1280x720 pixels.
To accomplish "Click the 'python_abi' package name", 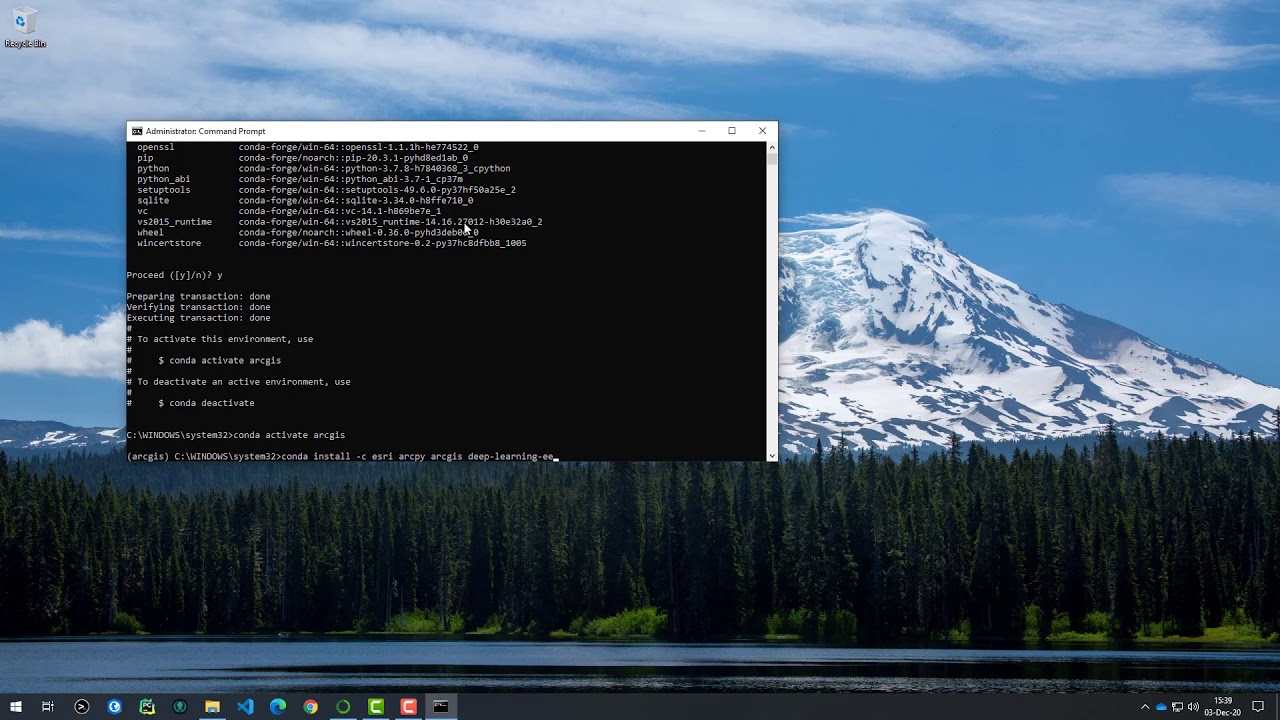I will 163,179.
